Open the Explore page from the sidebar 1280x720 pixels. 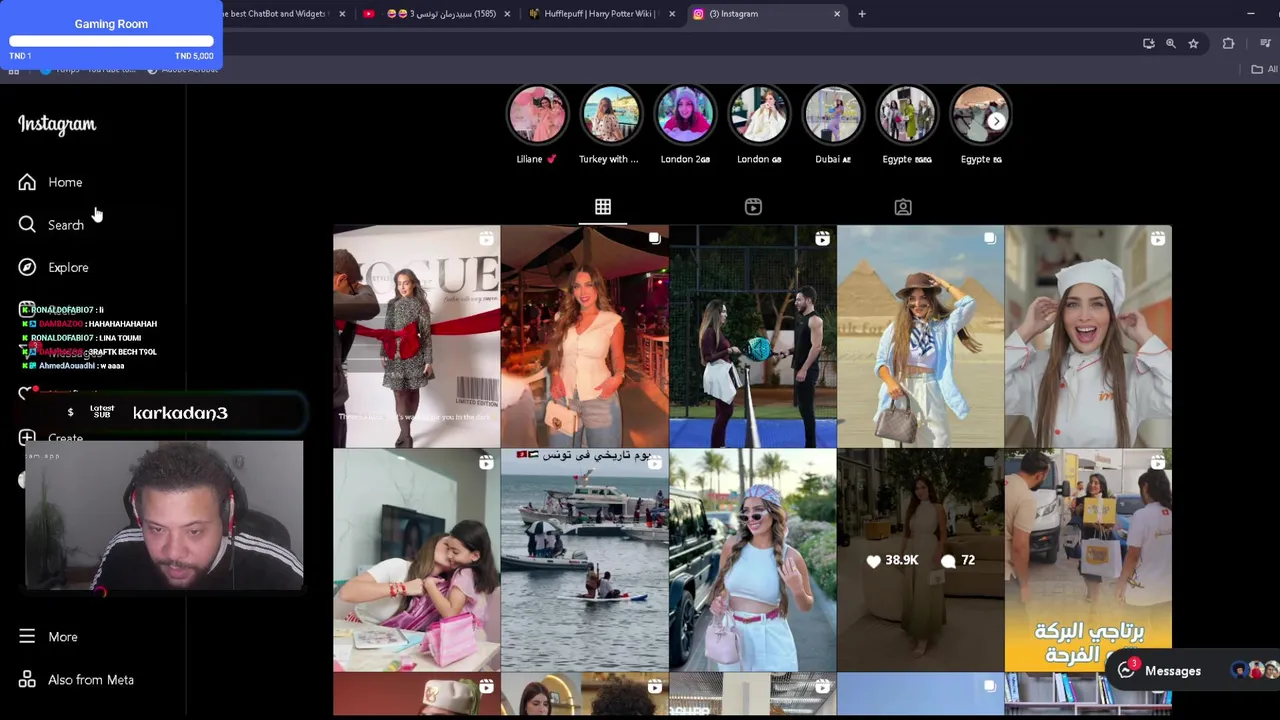click(53, 267)
